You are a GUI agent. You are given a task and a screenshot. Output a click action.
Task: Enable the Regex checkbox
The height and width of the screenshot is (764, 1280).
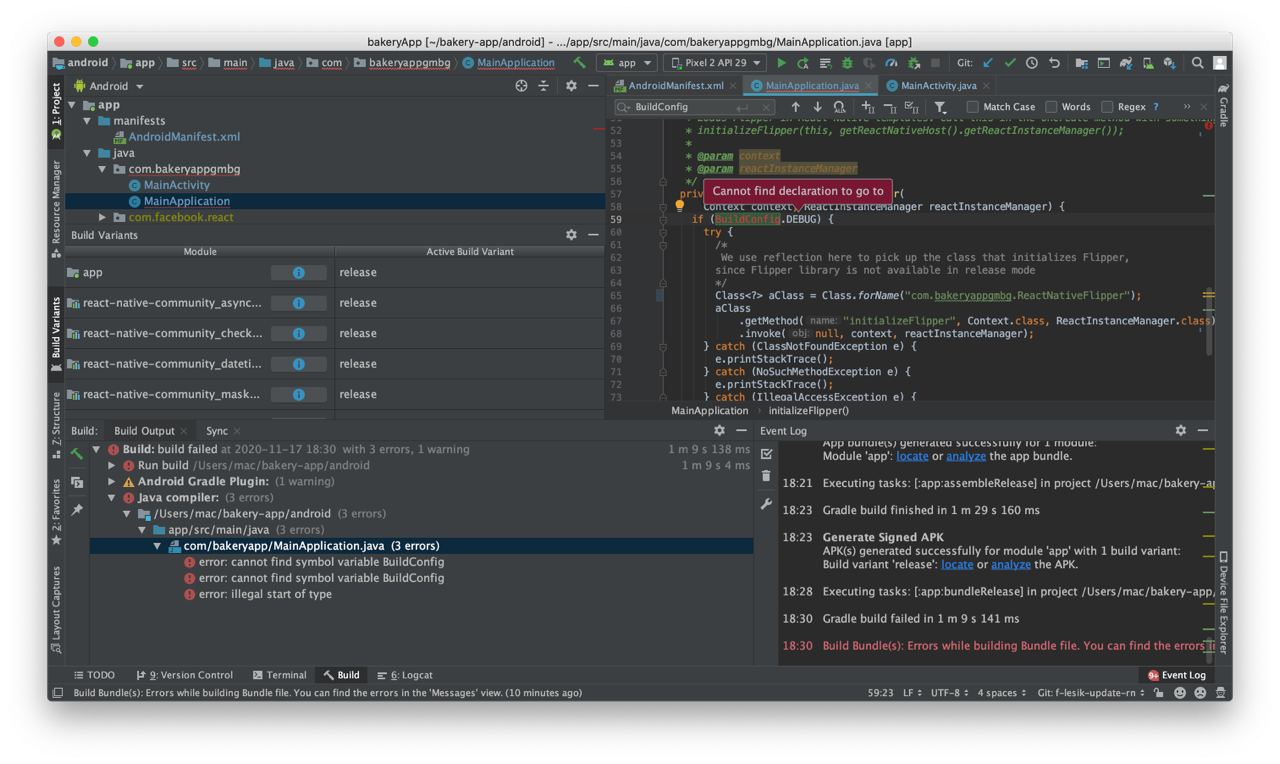pyautogui.click(x=1107, y=106)
